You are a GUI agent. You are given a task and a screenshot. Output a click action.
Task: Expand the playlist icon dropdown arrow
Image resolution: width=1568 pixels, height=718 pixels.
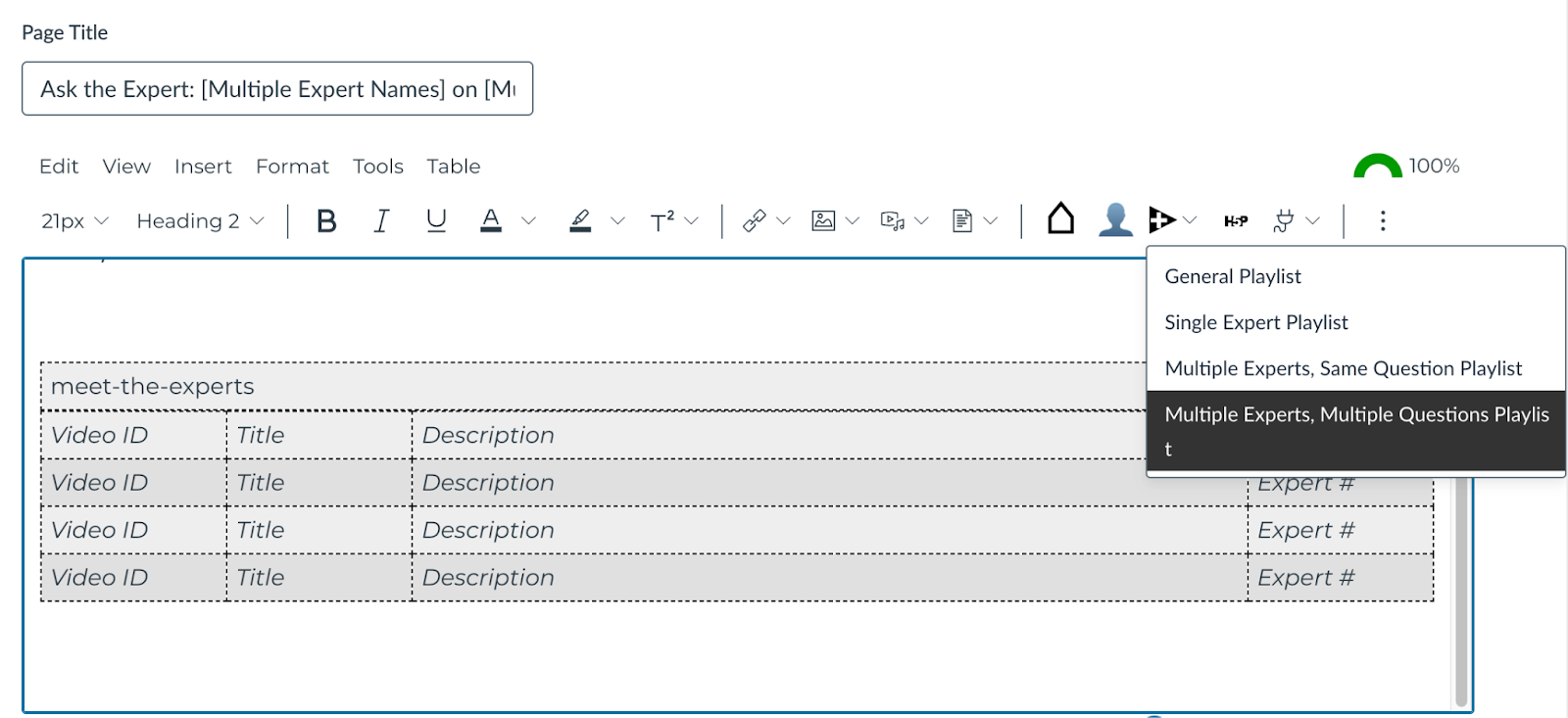[1190, 221]
